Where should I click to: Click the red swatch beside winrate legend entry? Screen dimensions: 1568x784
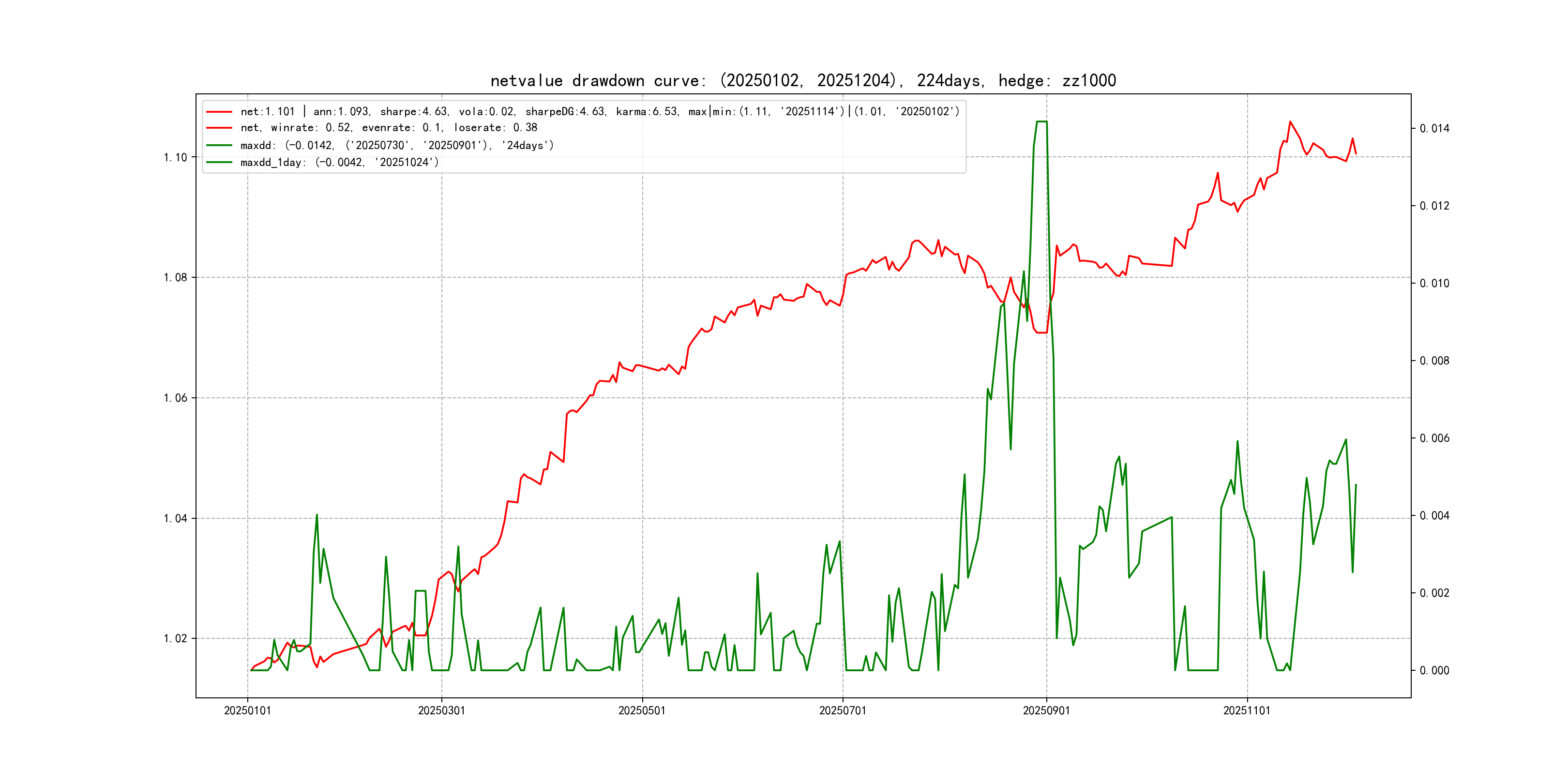(219, 128)
